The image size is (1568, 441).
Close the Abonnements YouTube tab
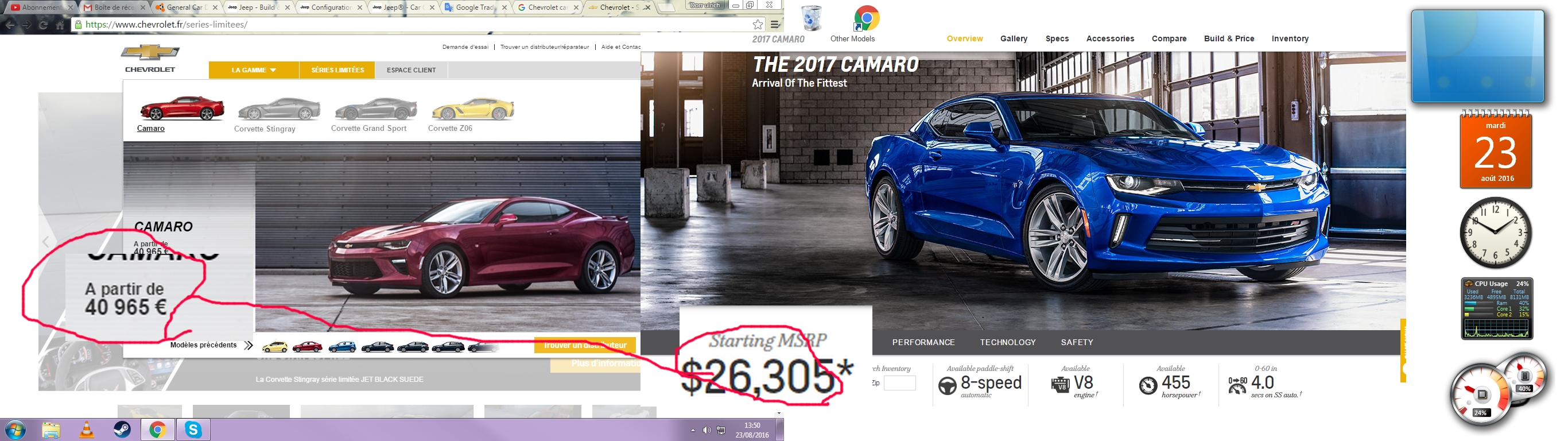click(71, 7)
